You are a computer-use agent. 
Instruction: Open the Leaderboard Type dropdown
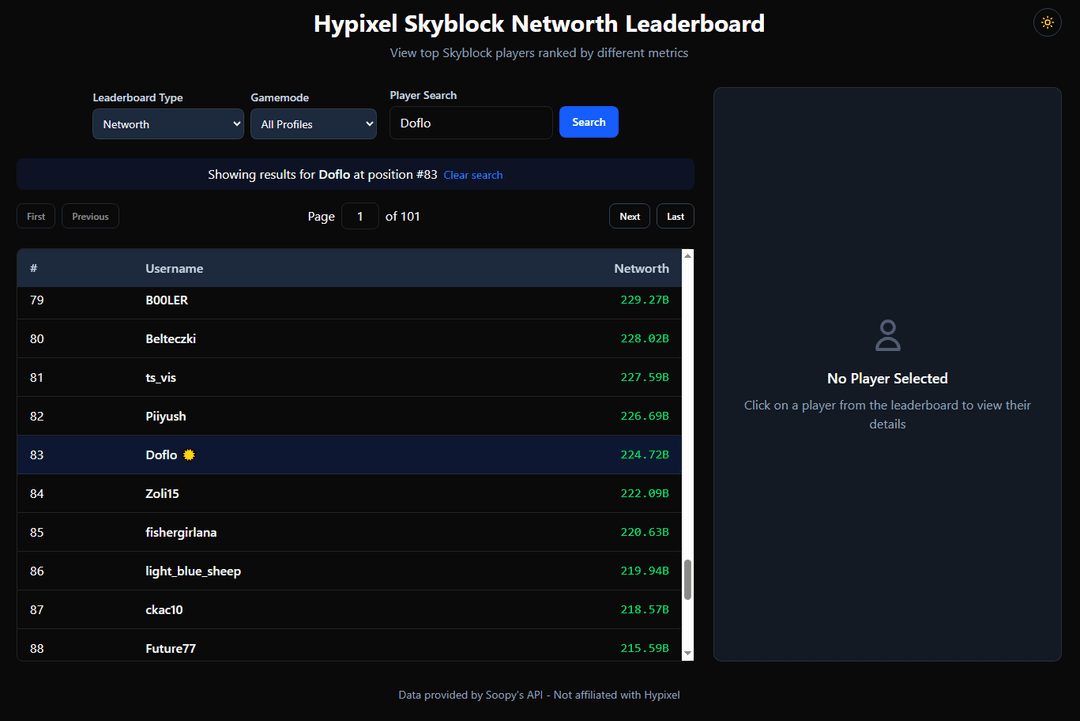[168, 124]
